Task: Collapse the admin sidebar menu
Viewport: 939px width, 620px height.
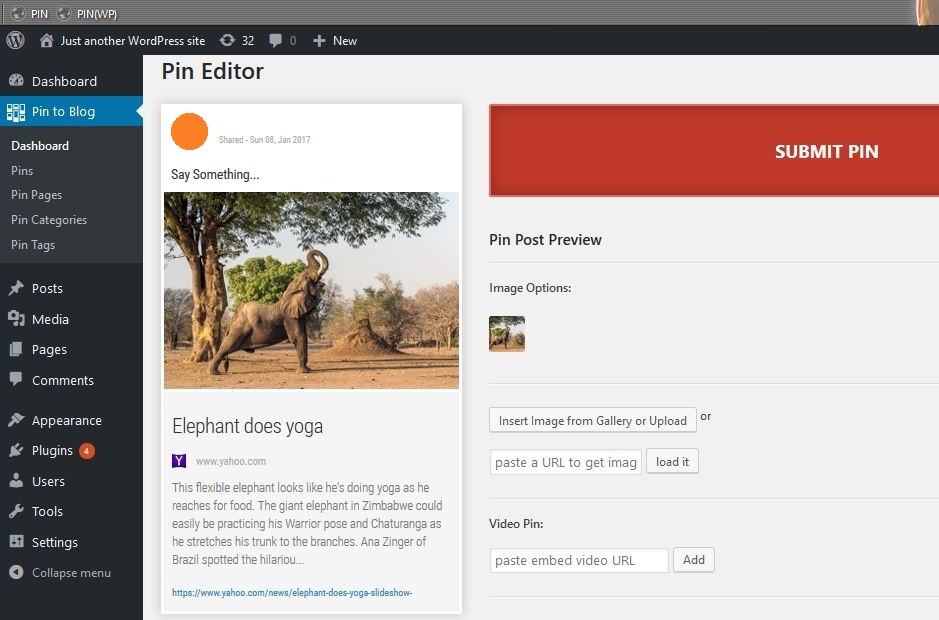Action: pyautogui.click(x=71, y=573)
